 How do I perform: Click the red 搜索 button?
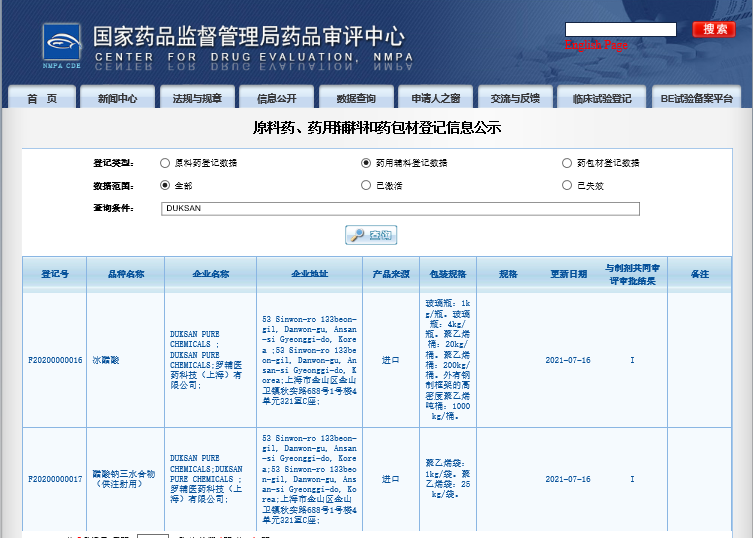pyautogui.click(x=714, y=29)
